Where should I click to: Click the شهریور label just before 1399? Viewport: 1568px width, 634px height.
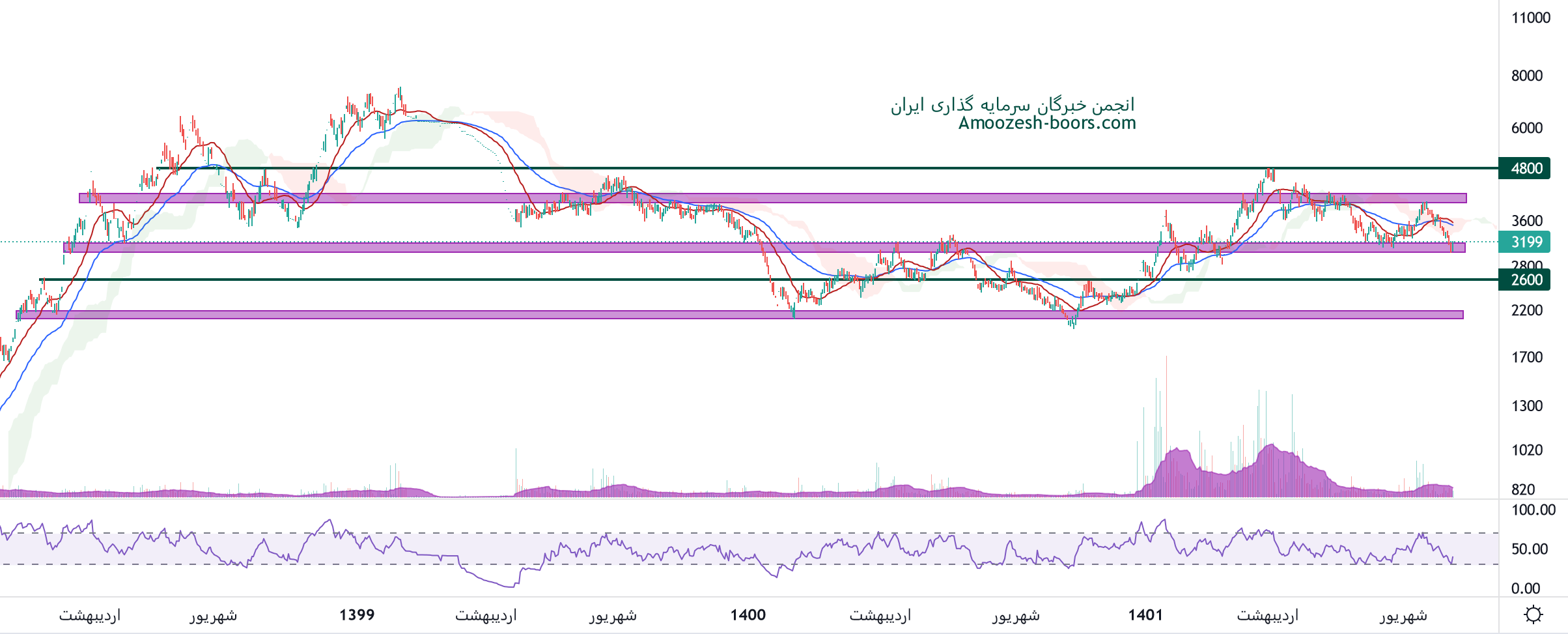(x=213, y=615)
